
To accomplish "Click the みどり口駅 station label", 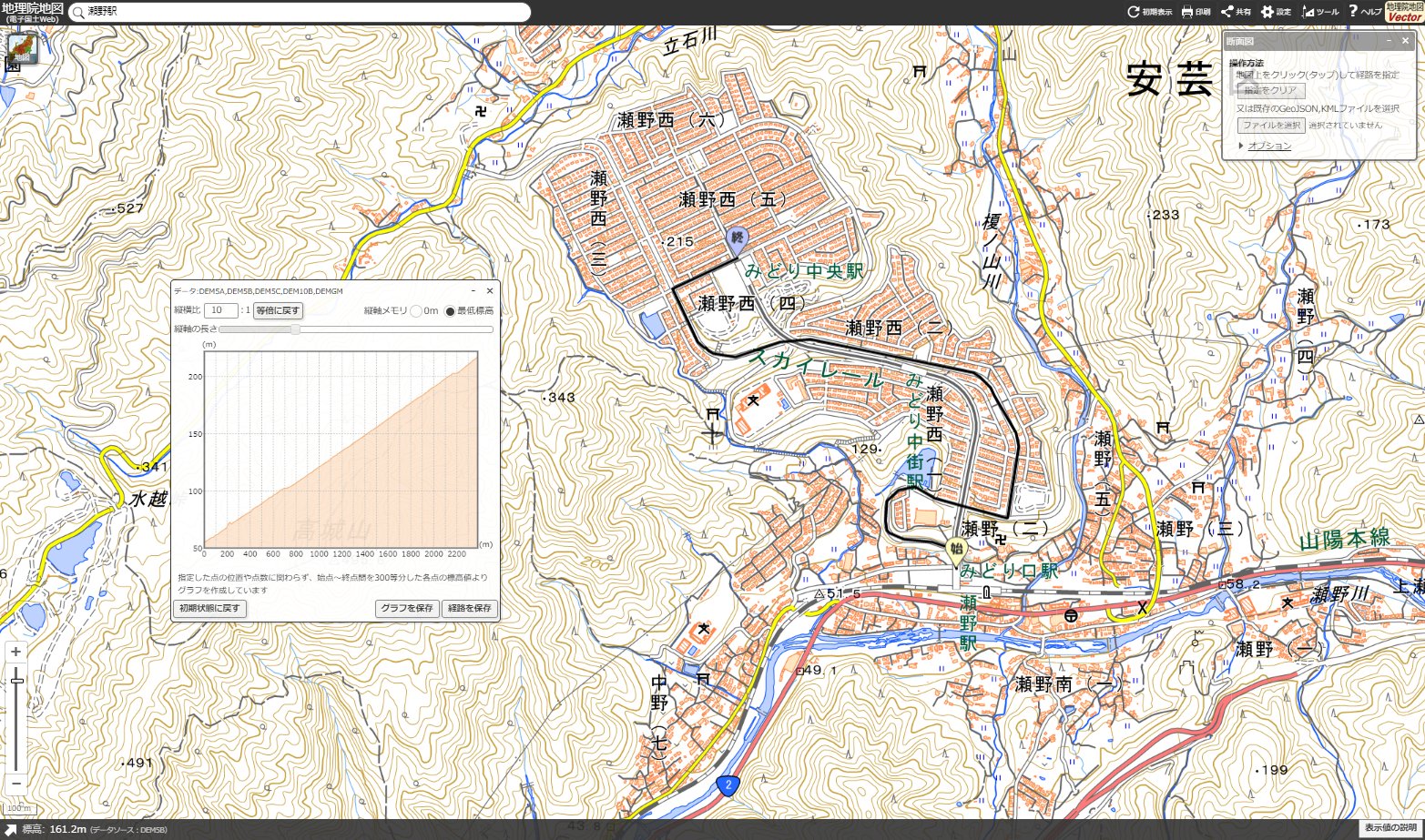I will (x=1009, y=571).
